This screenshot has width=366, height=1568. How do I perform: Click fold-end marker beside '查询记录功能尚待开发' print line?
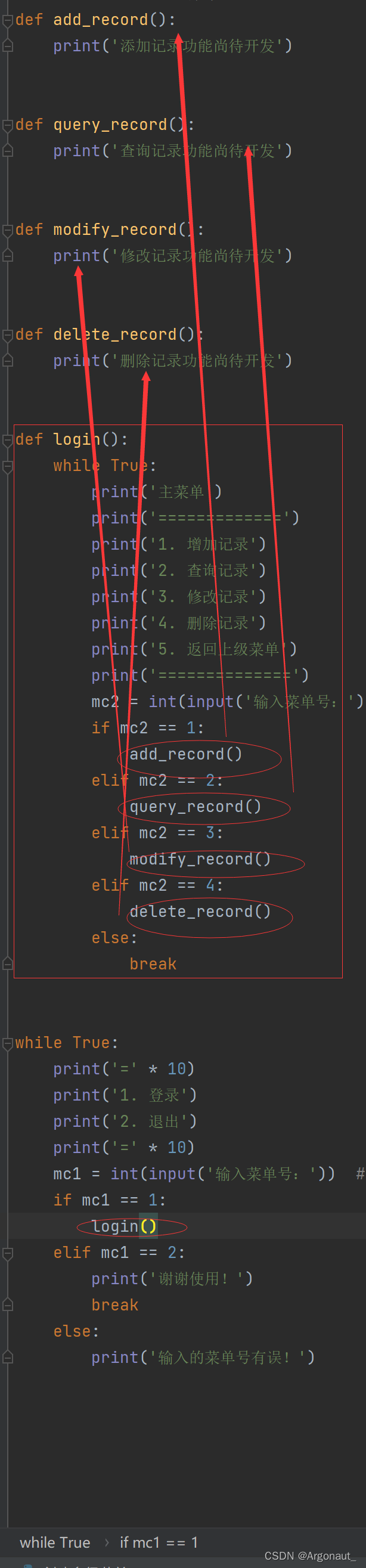point(8,150)
